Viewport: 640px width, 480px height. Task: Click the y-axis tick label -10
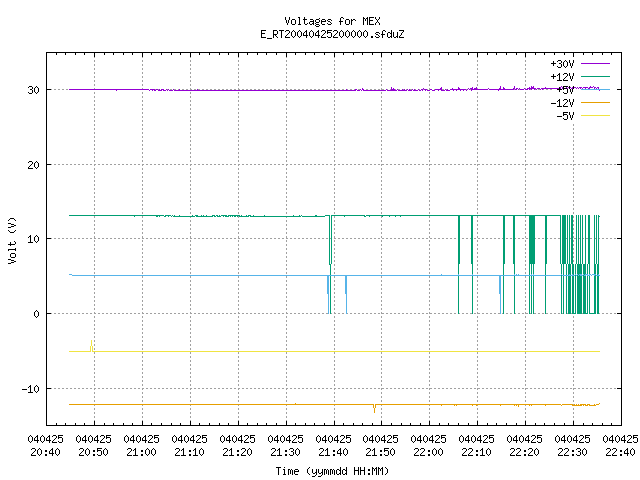click(x=31, y=389)
